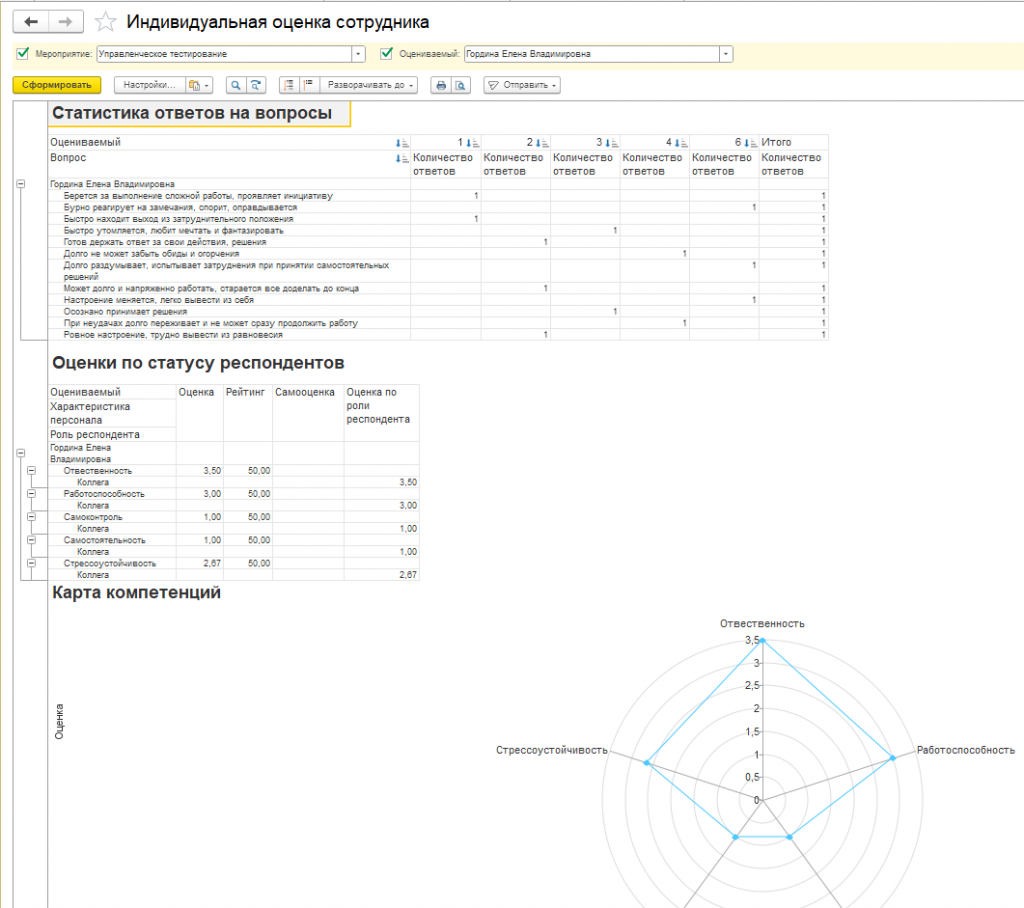
Task: Open the report variants icon dropdown
Action: tap(199, 85)
